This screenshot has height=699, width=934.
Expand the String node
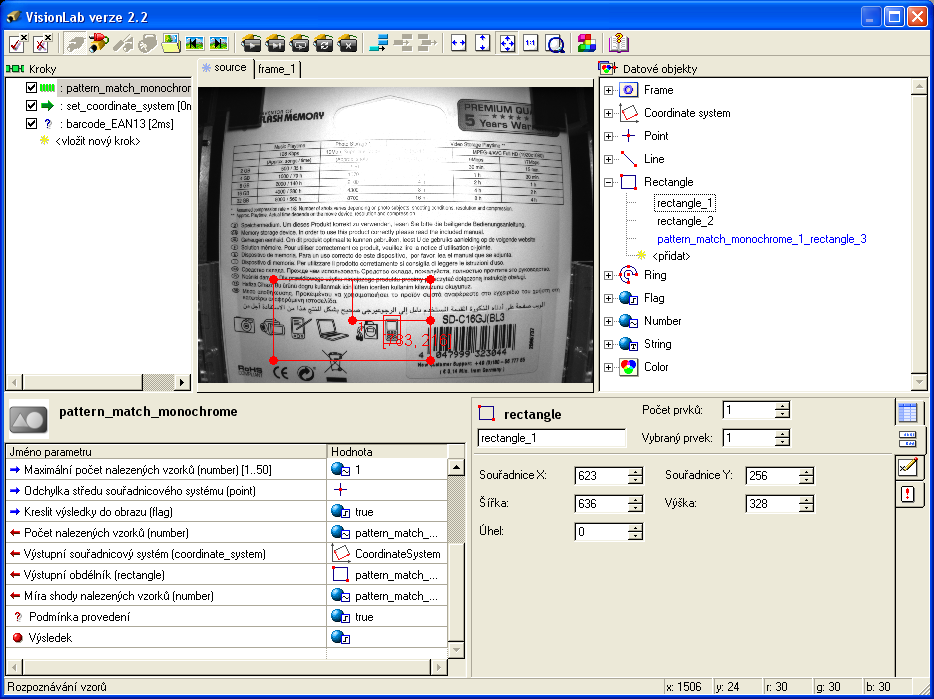coord(608,344)
